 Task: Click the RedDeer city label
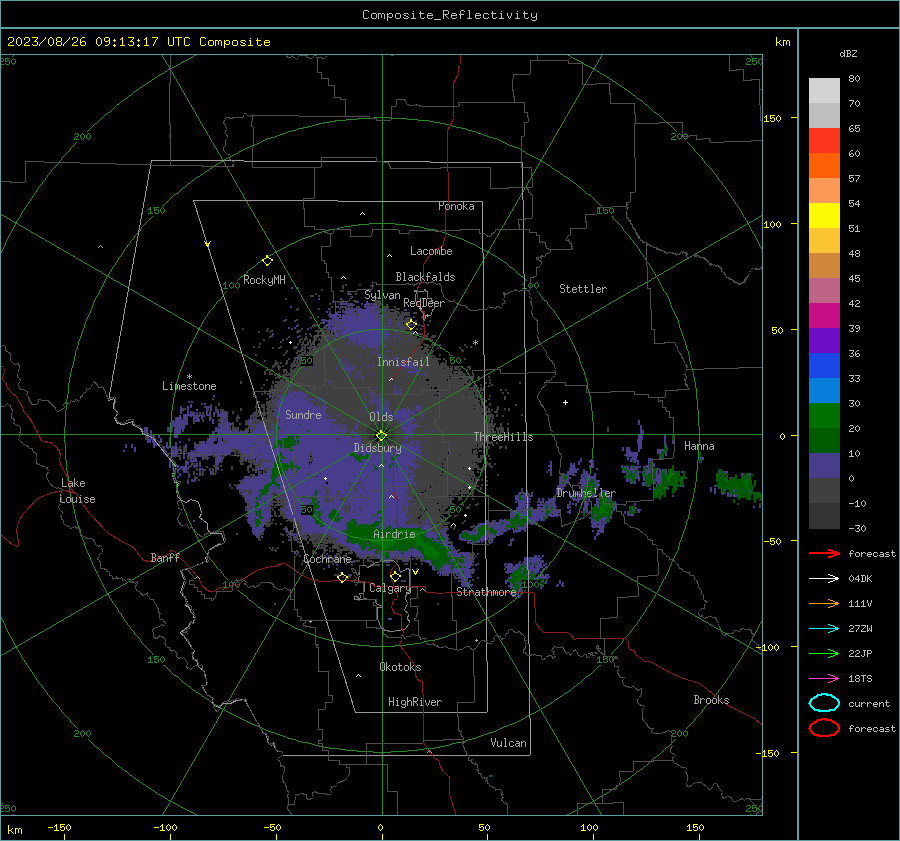click(x=424, y=303)
